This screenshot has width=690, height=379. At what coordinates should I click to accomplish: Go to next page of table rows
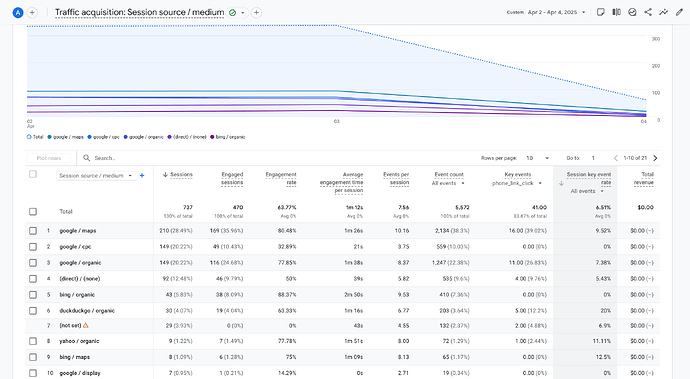tap(655, 158)
